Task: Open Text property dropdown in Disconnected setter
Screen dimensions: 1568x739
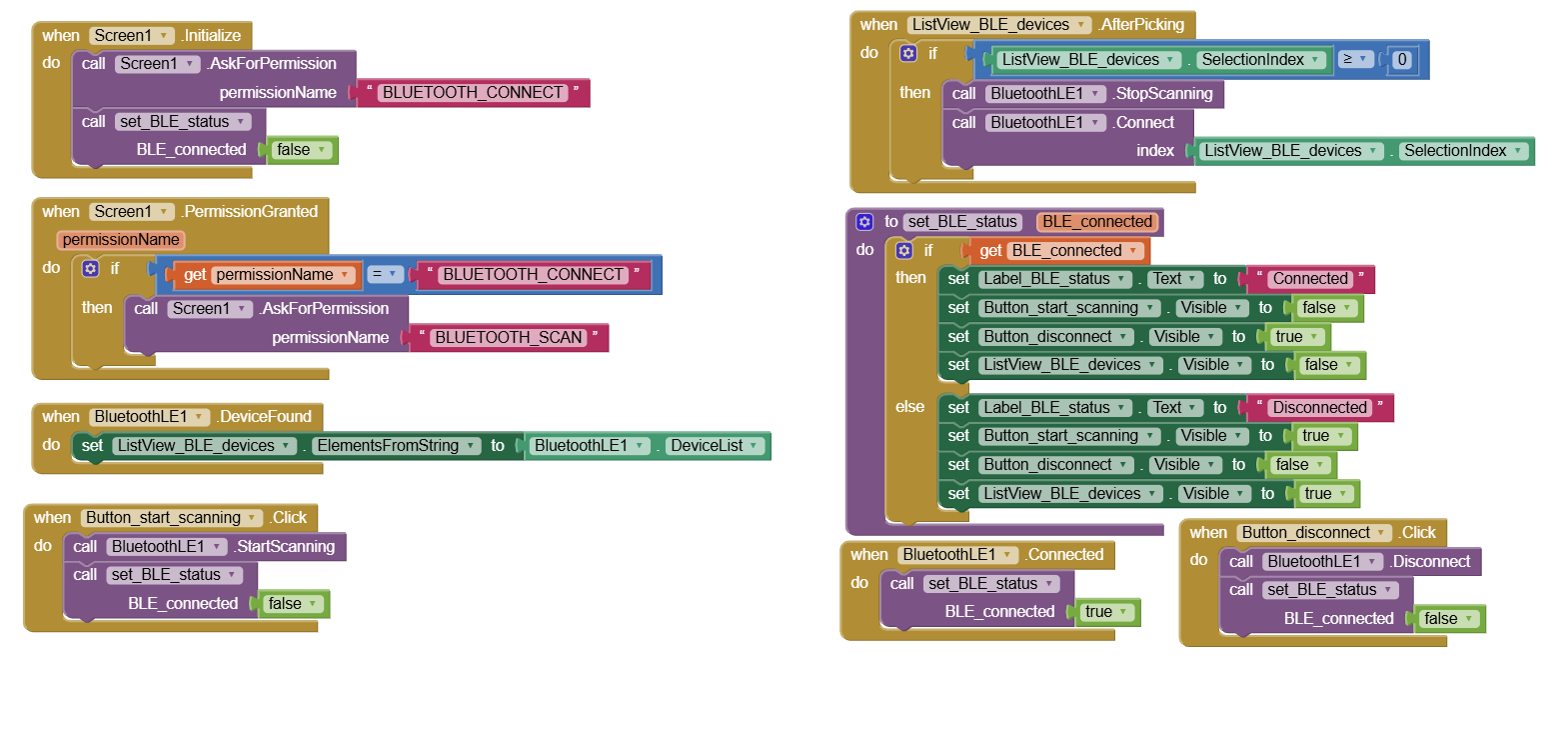Action: [1175, 408]
